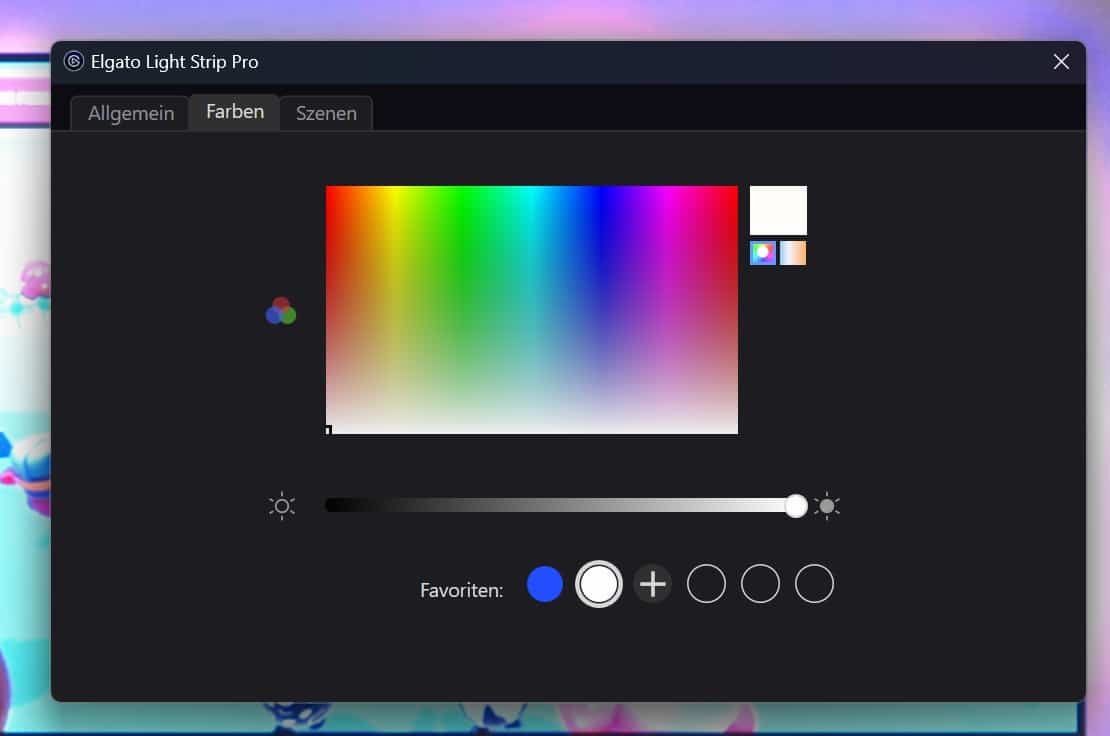Click the dim sun minimum brightness icon
This screenshot has height=736, width=1110.
pyautogui.click(x=282, y=506)
